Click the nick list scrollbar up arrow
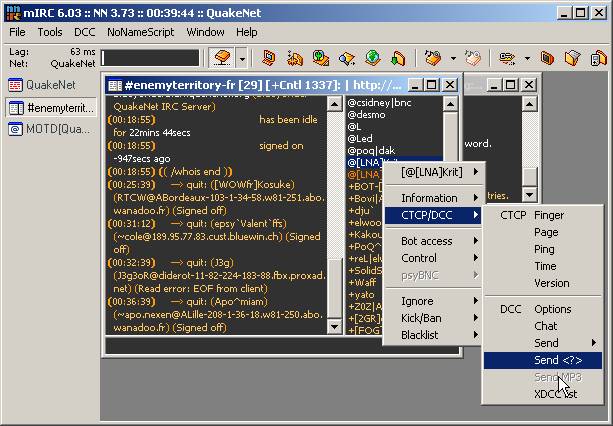The image size is (613, 426). 450,104
